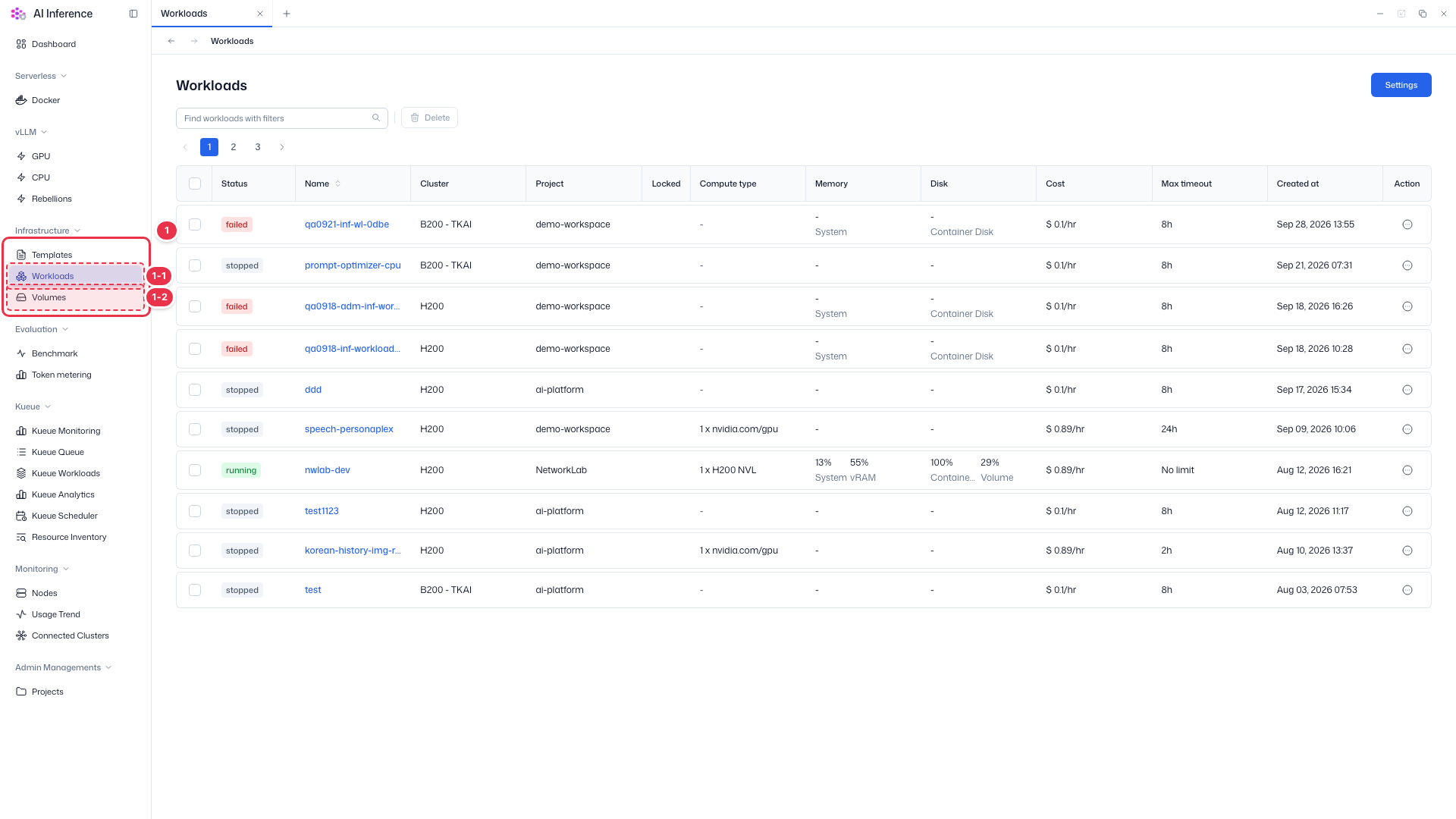The height and width of the screenshot is (819, 1456).
Task: Click the Volumes disk icon
Action: [21, 297]
